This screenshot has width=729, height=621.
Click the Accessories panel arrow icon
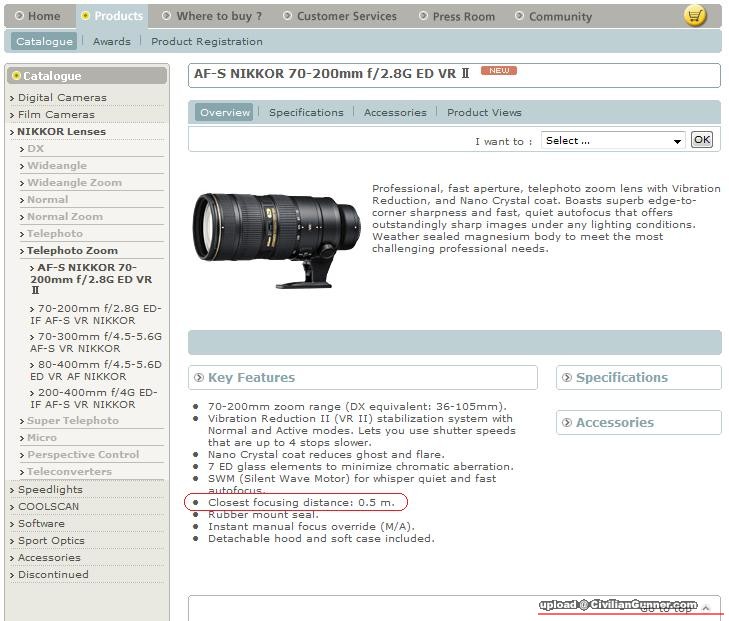pyautogui.click(x=567, y=423)
